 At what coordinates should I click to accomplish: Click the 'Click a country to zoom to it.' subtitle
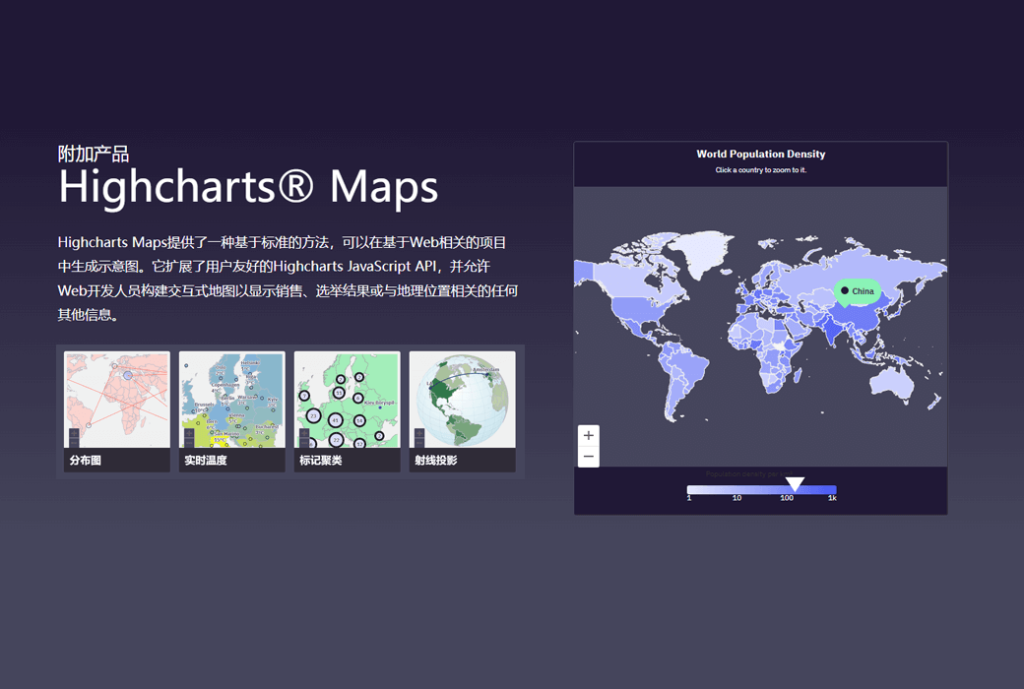(x=761, y=170)
